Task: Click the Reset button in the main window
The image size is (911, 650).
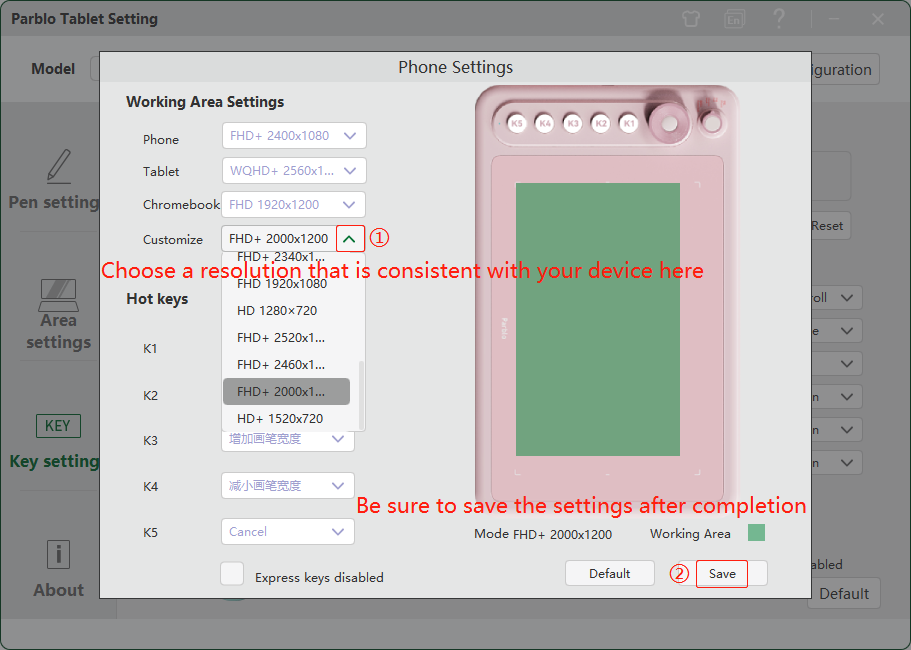Action: [x=830, y=225]
